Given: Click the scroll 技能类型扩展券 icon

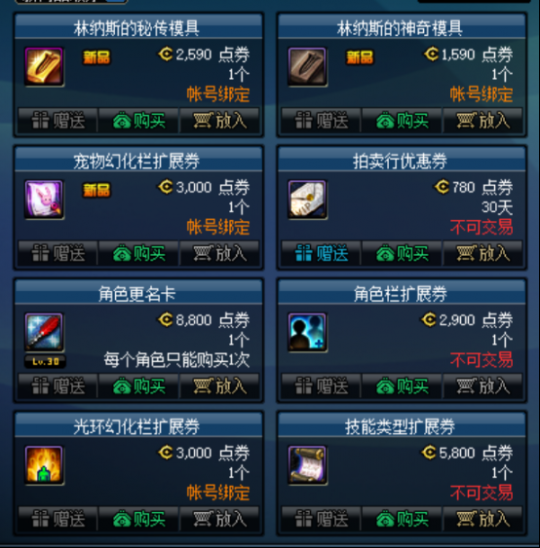Looking at the screenshot, I should coord(307,465).
